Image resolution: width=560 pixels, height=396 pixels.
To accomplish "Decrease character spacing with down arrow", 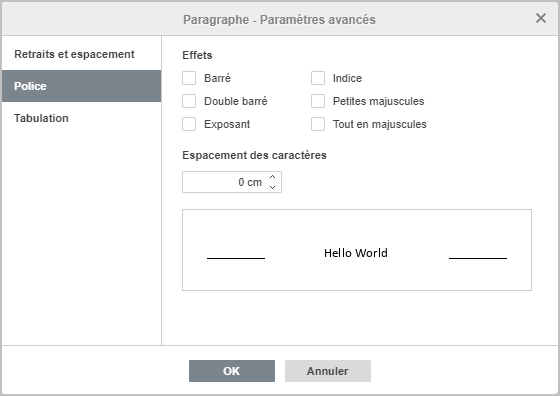I will coord(272,187).
